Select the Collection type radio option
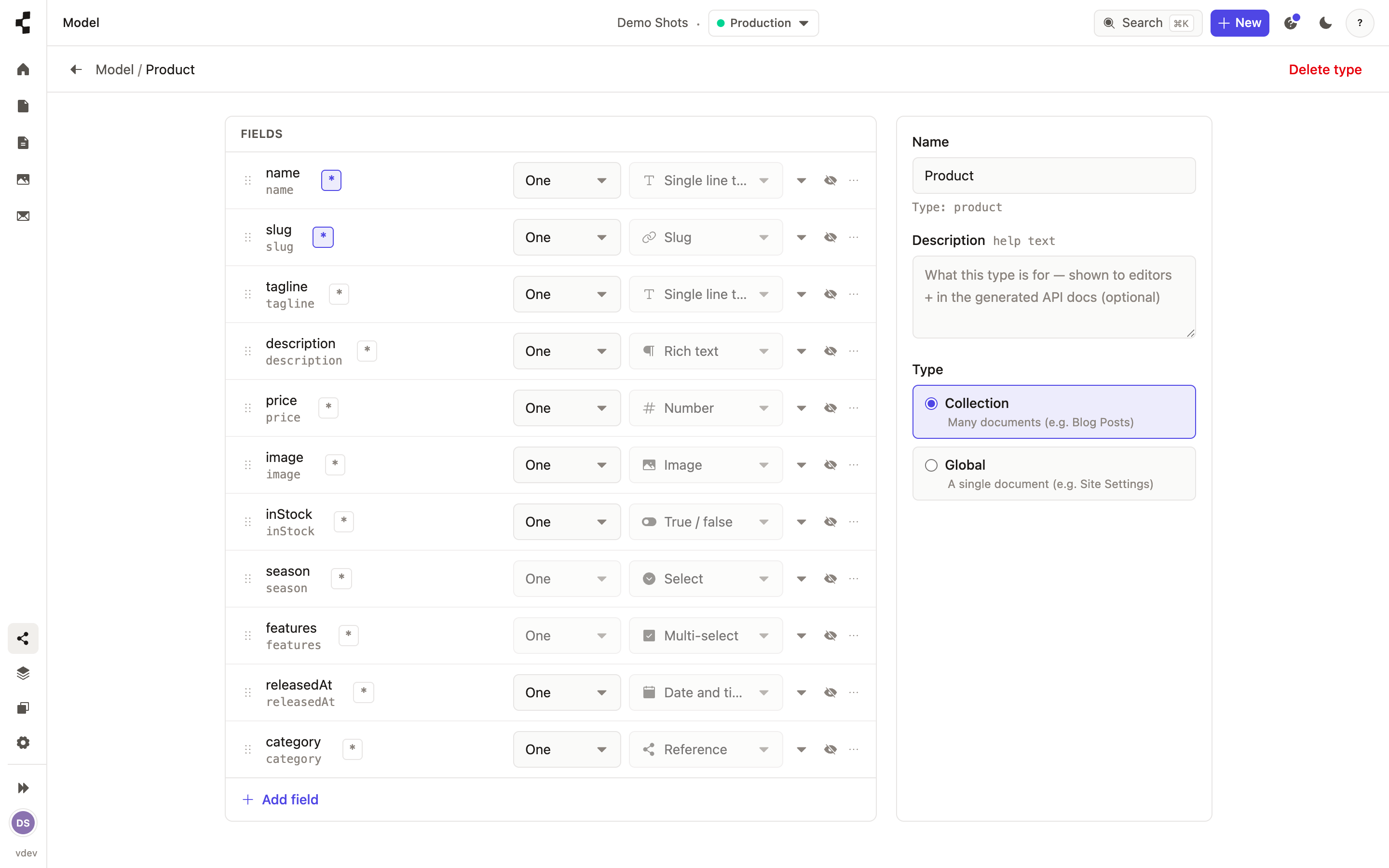This screenshot has width=1389, height=868. click(x=1054, y=412)
